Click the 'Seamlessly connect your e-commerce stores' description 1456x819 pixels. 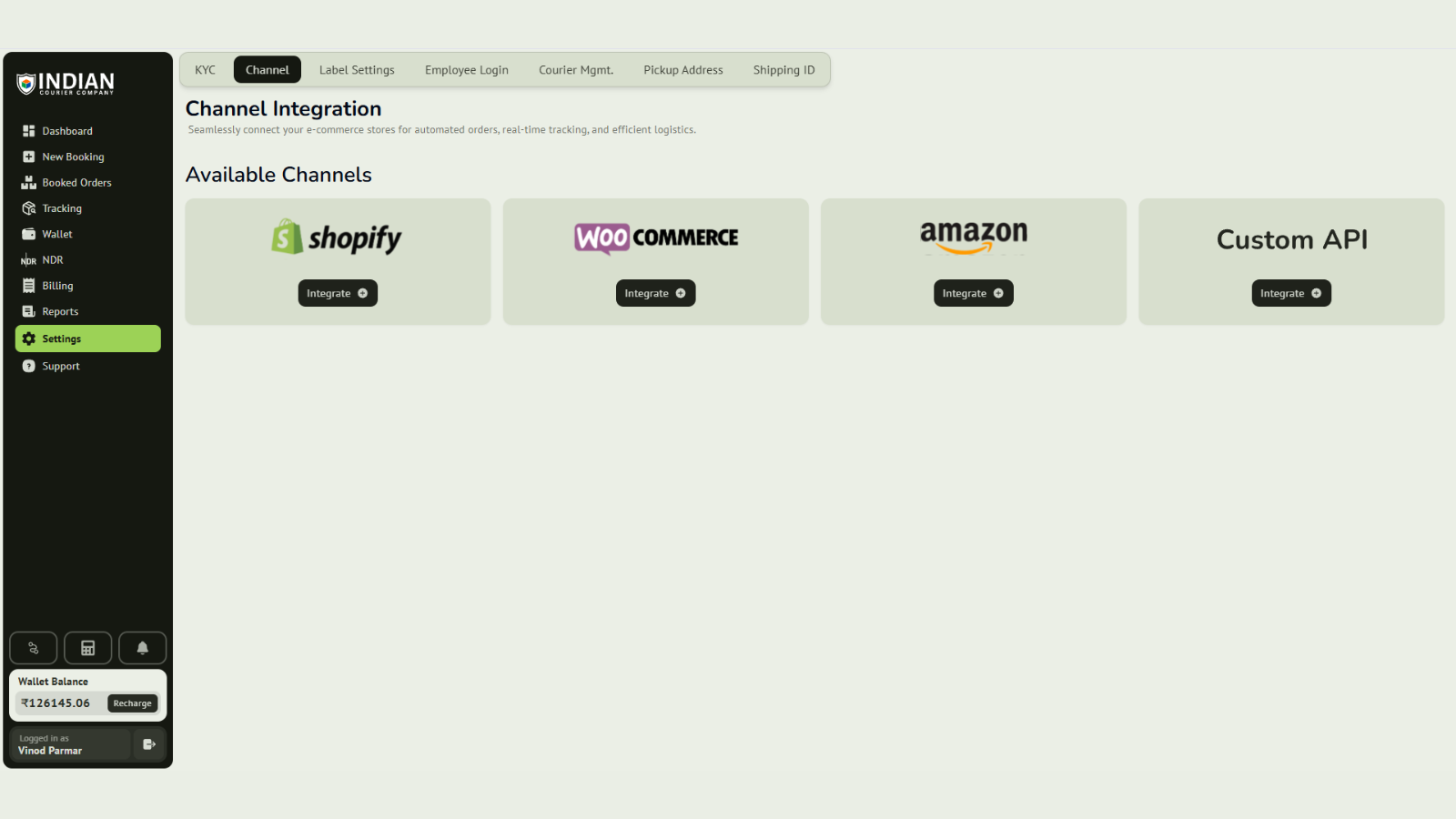(x=442, y=130)
